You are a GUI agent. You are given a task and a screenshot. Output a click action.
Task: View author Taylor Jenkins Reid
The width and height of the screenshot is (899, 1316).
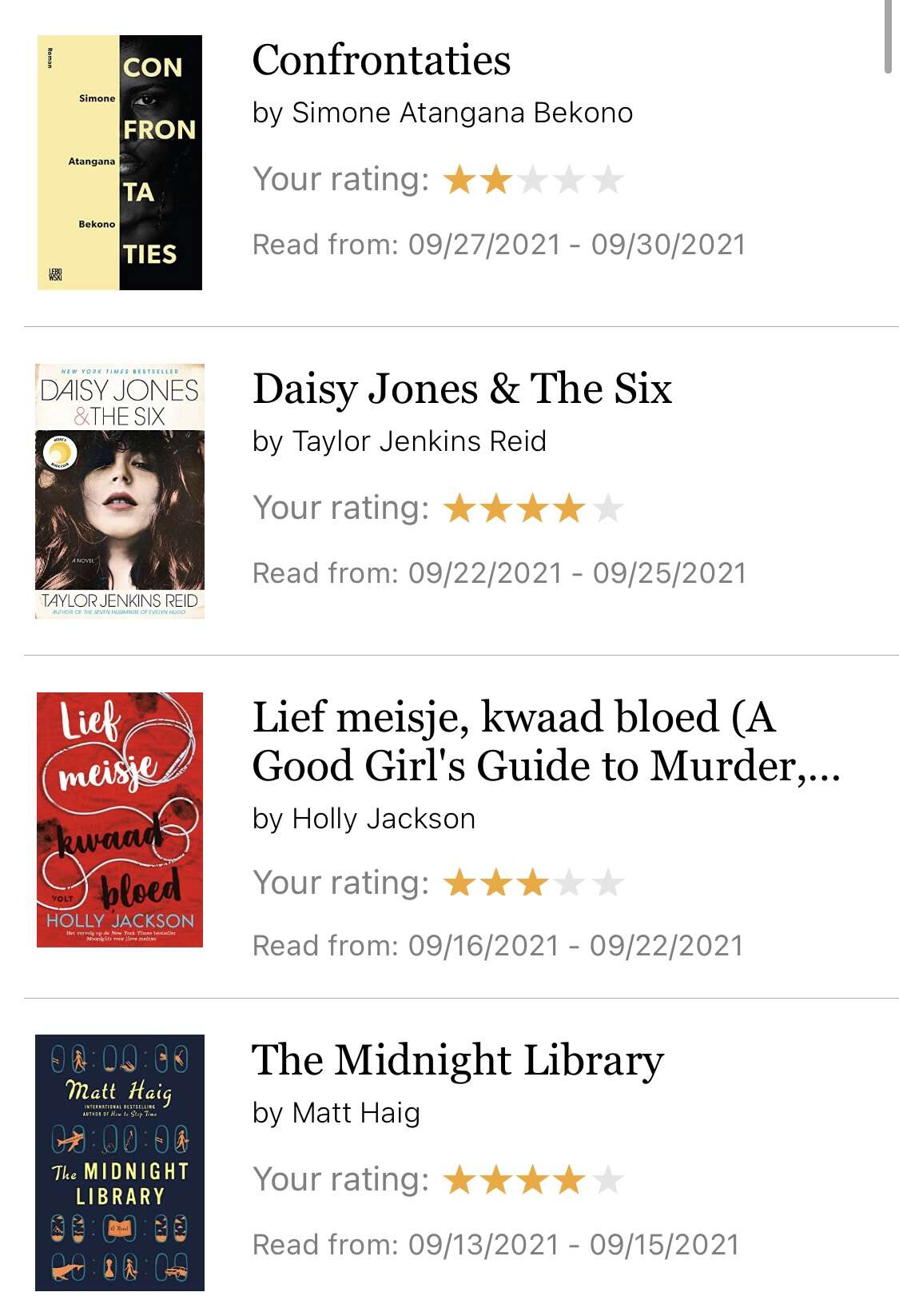pos(420,441)
